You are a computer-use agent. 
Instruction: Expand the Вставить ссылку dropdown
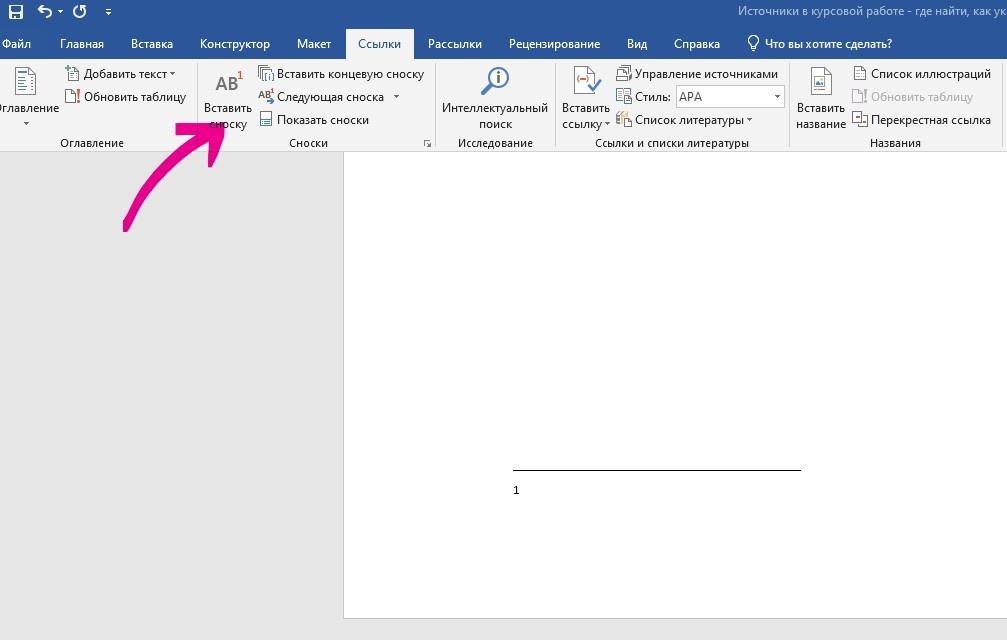[607, 125]
